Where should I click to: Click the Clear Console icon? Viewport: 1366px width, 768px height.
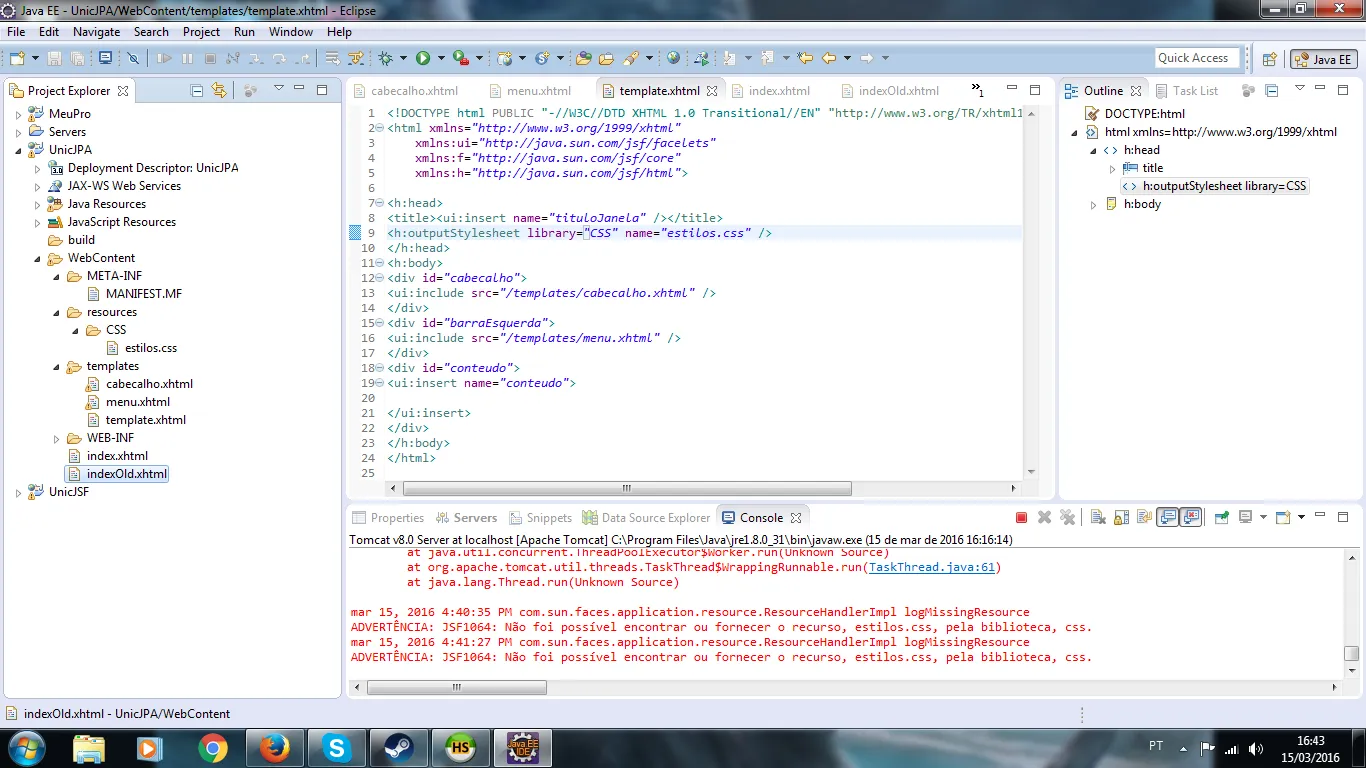(x=1097, y=518)
